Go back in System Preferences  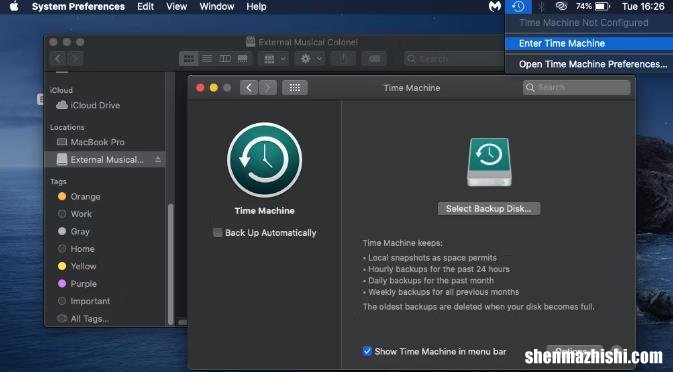[x=249, y=88]
